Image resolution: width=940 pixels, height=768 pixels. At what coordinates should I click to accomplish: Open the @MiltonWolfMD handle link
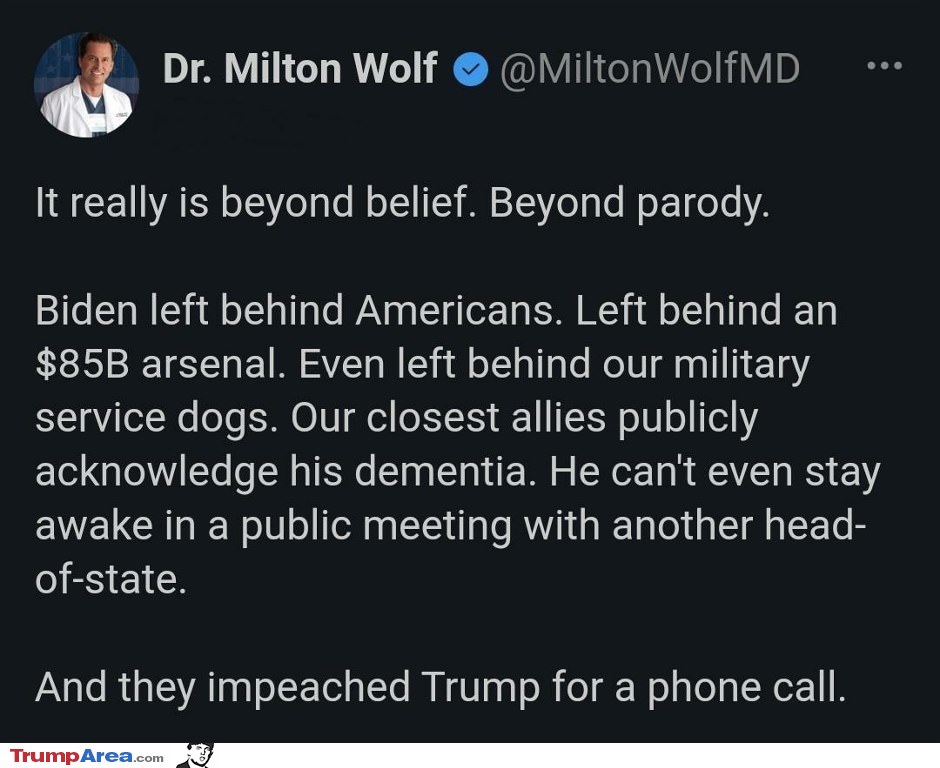(x=649, y=69)
